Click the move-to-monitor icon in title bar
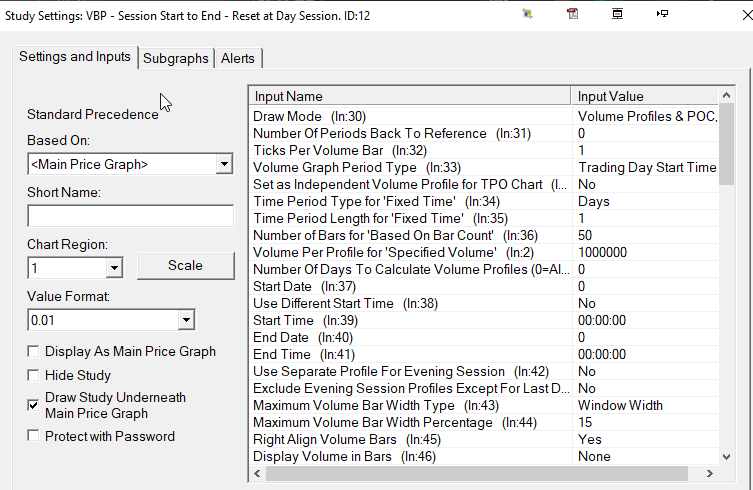This screenshot has height=490, width=753. tap(663, 14)
